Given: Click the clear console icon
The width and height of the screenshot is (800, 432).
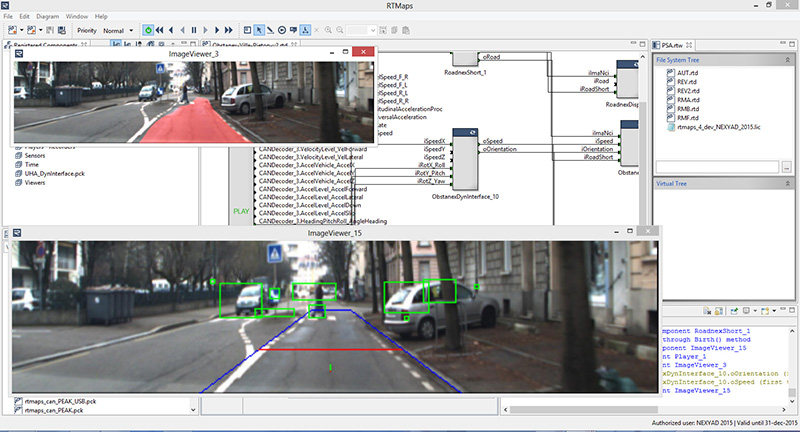Looking at the screenshot, I should [707, 311].
